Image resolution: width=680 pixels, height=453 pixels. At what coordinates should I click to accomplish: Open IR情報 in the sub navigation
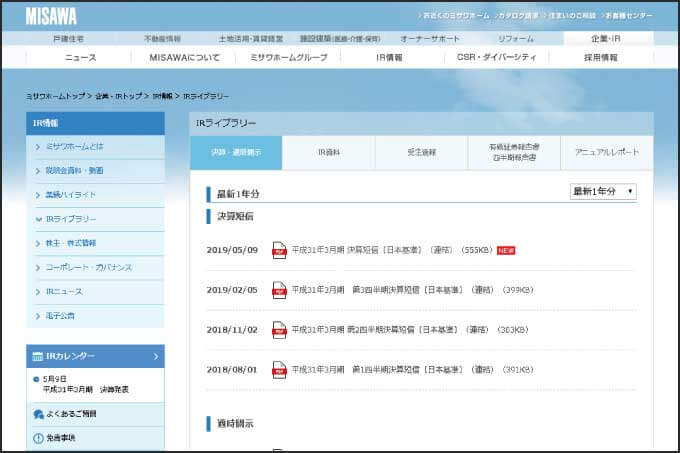pyautogui.click(x=389, y=57)
